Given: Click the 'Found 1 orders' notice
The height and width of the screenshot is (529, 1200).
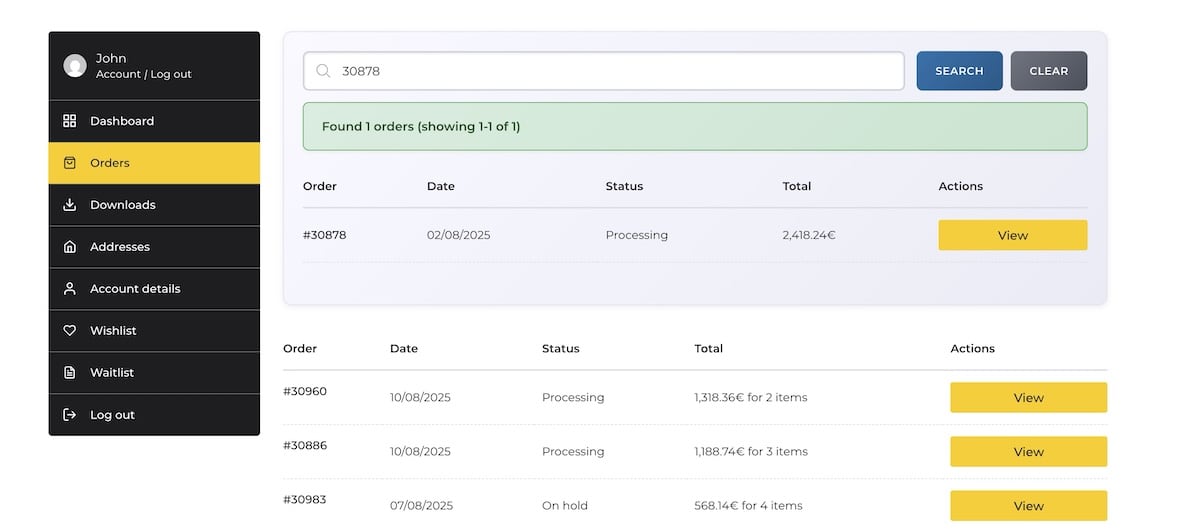Looking at the screenshot, I should pyautogui.click(x=695, y=127).
